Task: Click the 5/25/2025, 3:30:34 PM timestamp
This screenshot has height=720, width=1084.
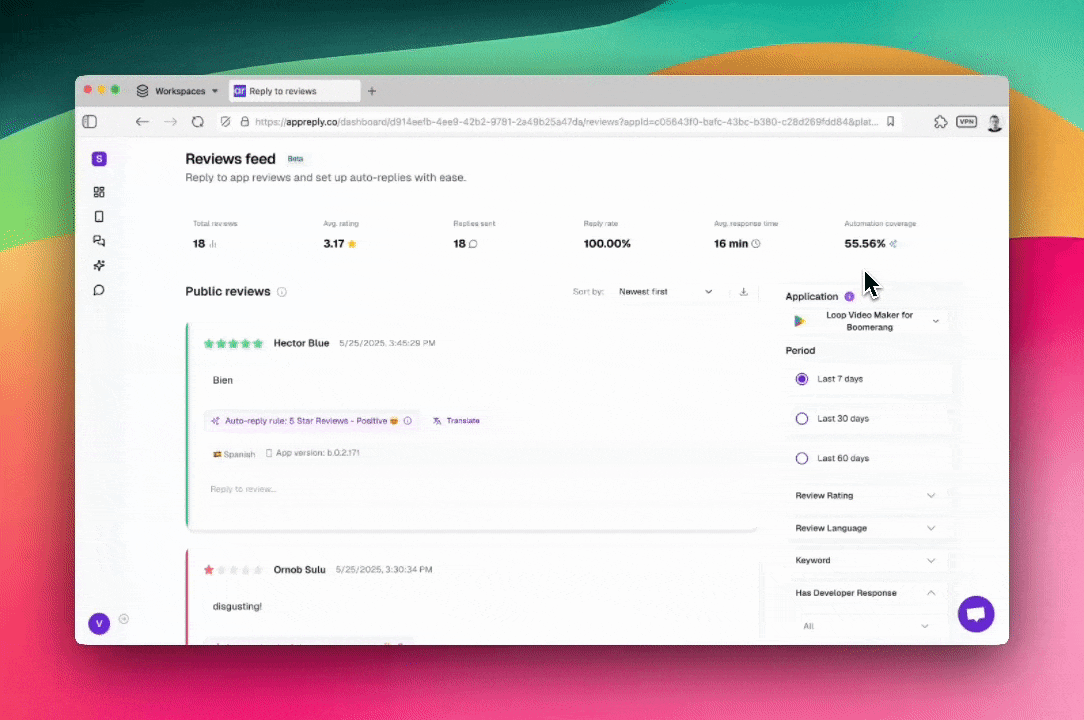Action: (384, 569)
